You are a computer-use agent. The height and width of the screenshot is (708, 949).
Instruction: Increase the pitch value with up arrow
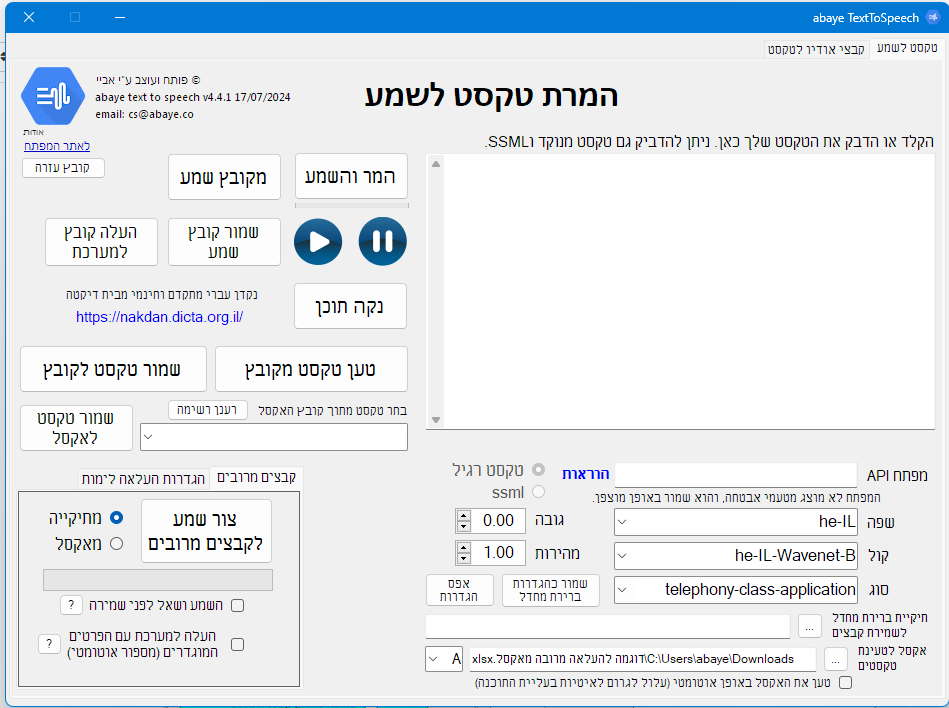[463, 515]
